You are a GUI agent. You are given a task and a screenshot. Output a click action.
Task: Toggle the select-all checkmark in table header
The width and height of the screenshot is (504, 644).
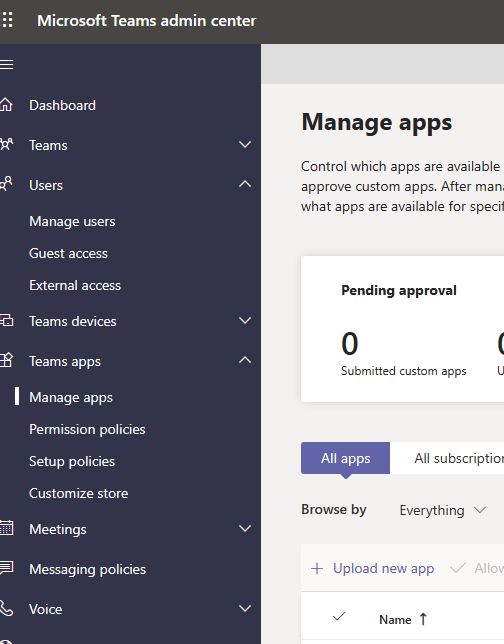pyautogui.click(x=339, y=617)
